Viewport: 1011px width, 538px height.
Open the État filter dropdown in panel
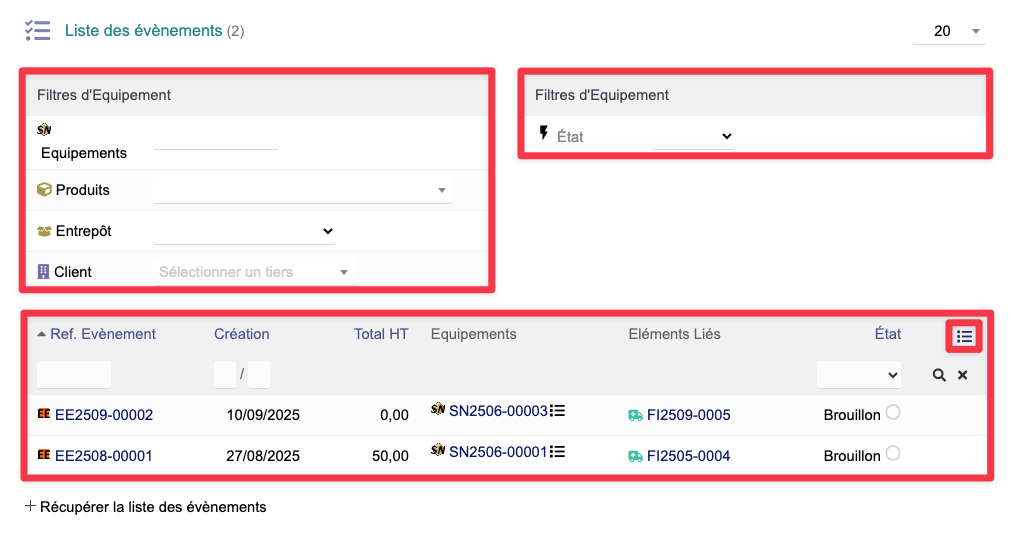(693, 136)
